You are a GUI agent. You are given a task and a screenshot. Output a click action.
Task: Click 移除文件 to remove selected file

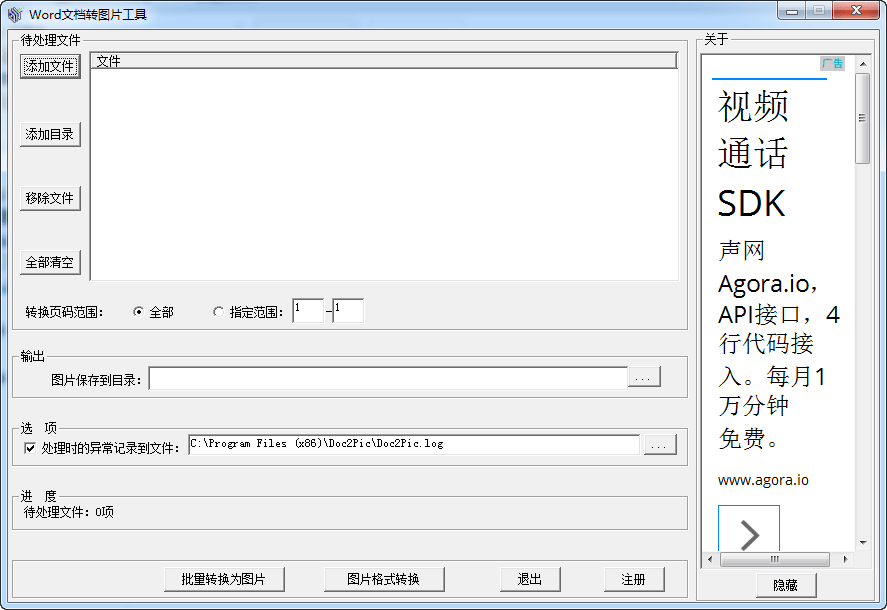[49, 198]
